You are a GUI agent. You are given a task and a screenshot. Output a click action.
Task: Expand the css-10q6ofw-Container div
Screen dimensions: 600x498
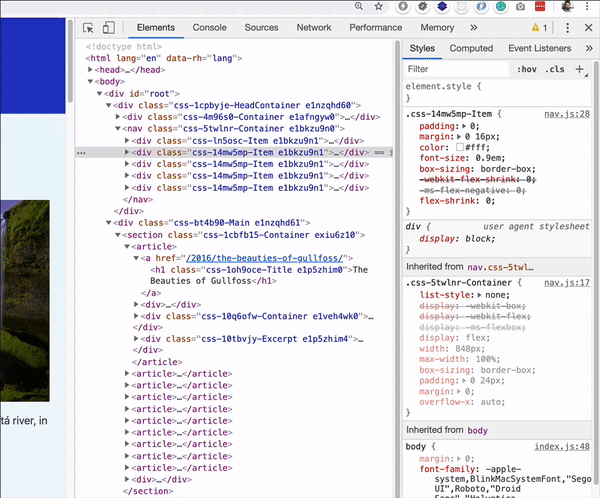[137, 315]
